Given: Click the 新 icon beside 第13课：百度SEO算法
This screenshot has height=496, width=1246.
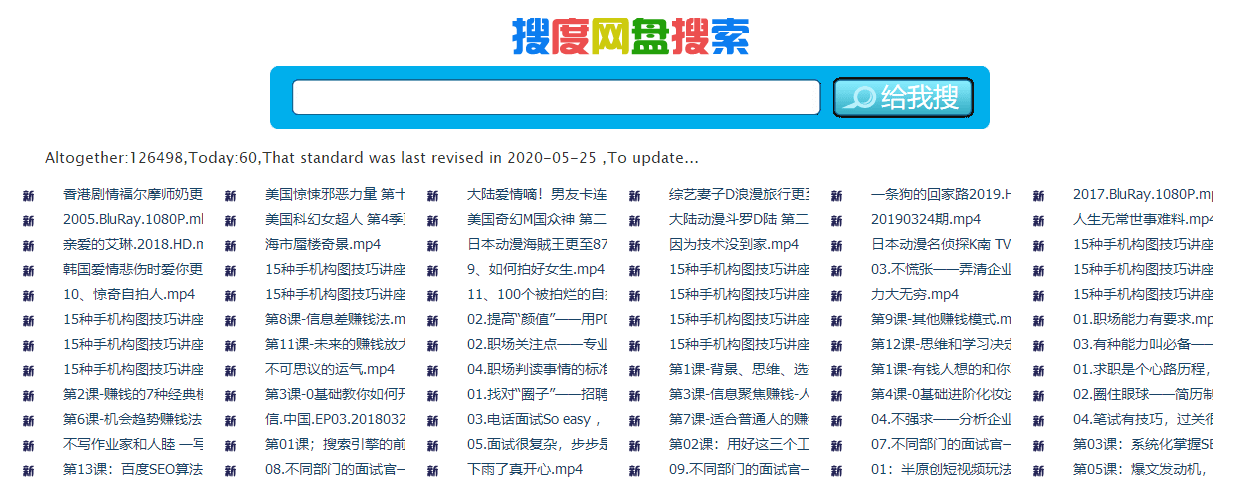Looking at the screenshot, I should point(28,470).
